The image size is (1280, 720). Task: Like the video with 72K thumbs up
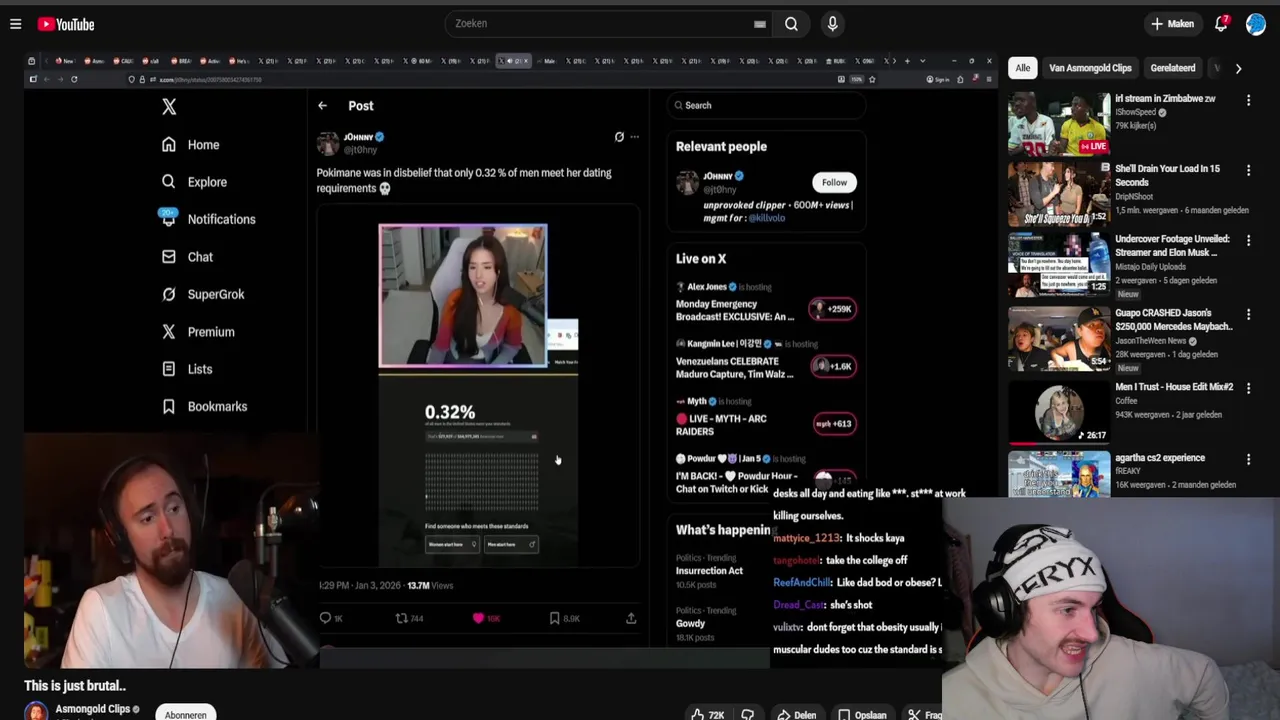coord(707,714)
